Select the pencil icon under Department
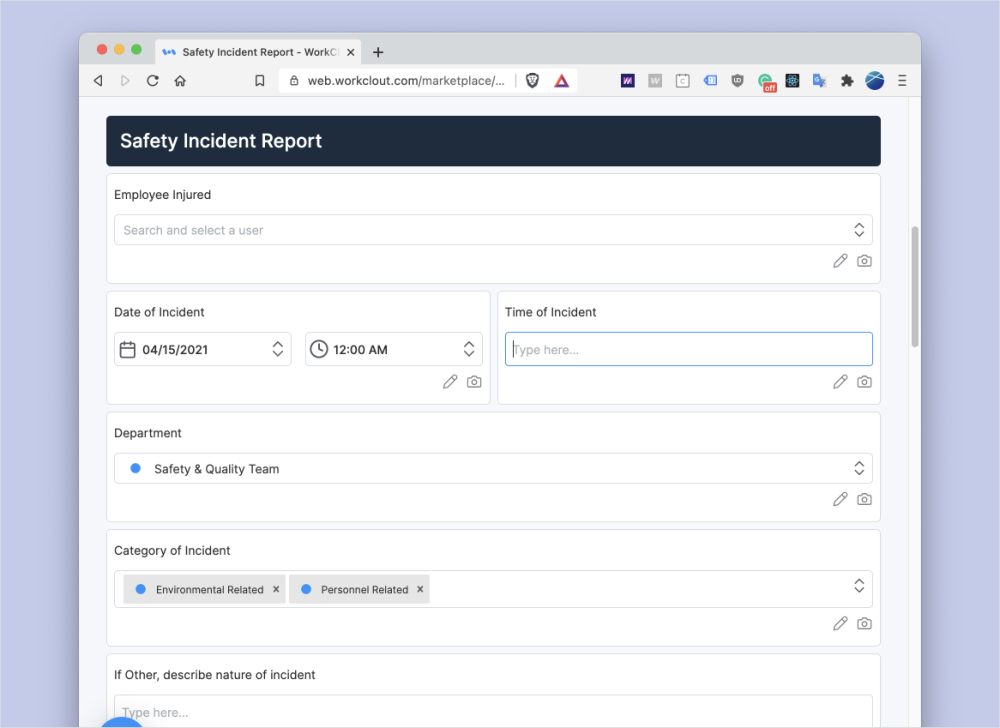Viewport: 1000px width, 728px height. click(x=840, y=499)
